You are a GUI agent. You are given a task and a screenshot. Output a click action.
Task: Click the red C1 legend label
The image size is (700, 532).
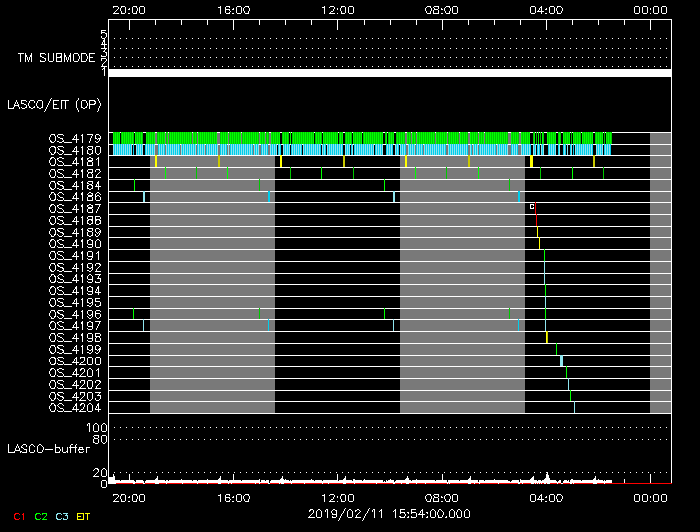pyautogui.click(x=17, y=516)
